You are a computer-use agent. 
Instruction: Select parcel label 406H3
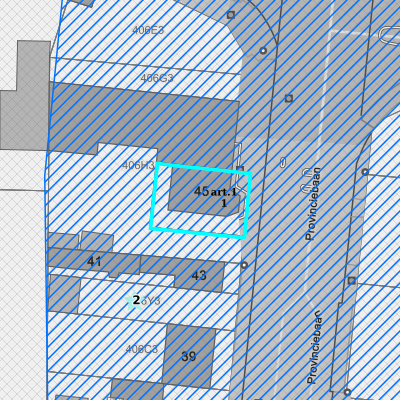(x=138, y=165)
